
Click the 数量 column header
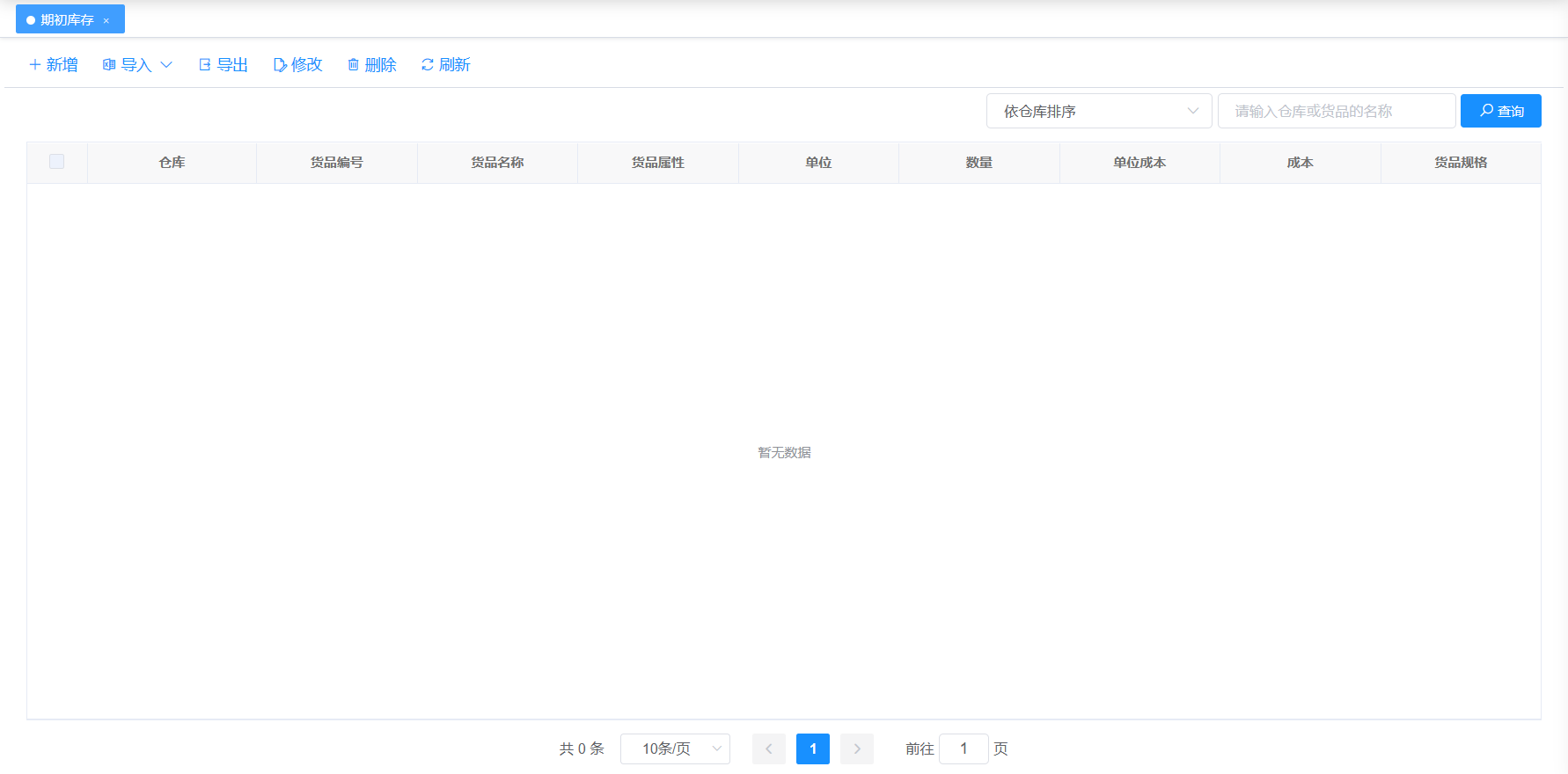click(979, 163)
